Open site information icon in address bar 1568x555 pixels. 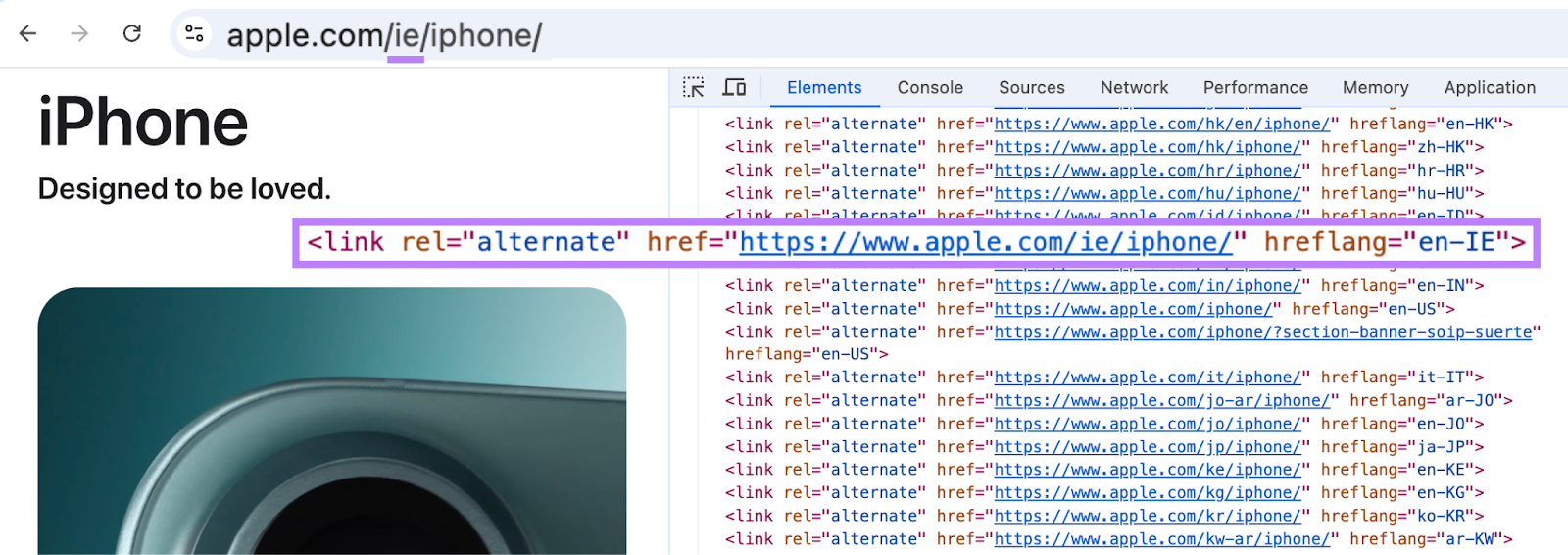(194, 34)
